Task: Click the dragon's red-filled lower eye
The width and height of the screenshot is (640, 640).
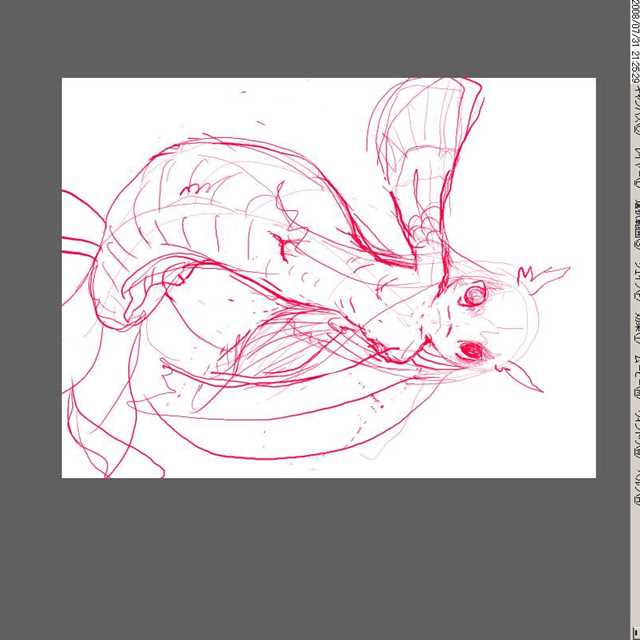Action: tap(471, 349)
